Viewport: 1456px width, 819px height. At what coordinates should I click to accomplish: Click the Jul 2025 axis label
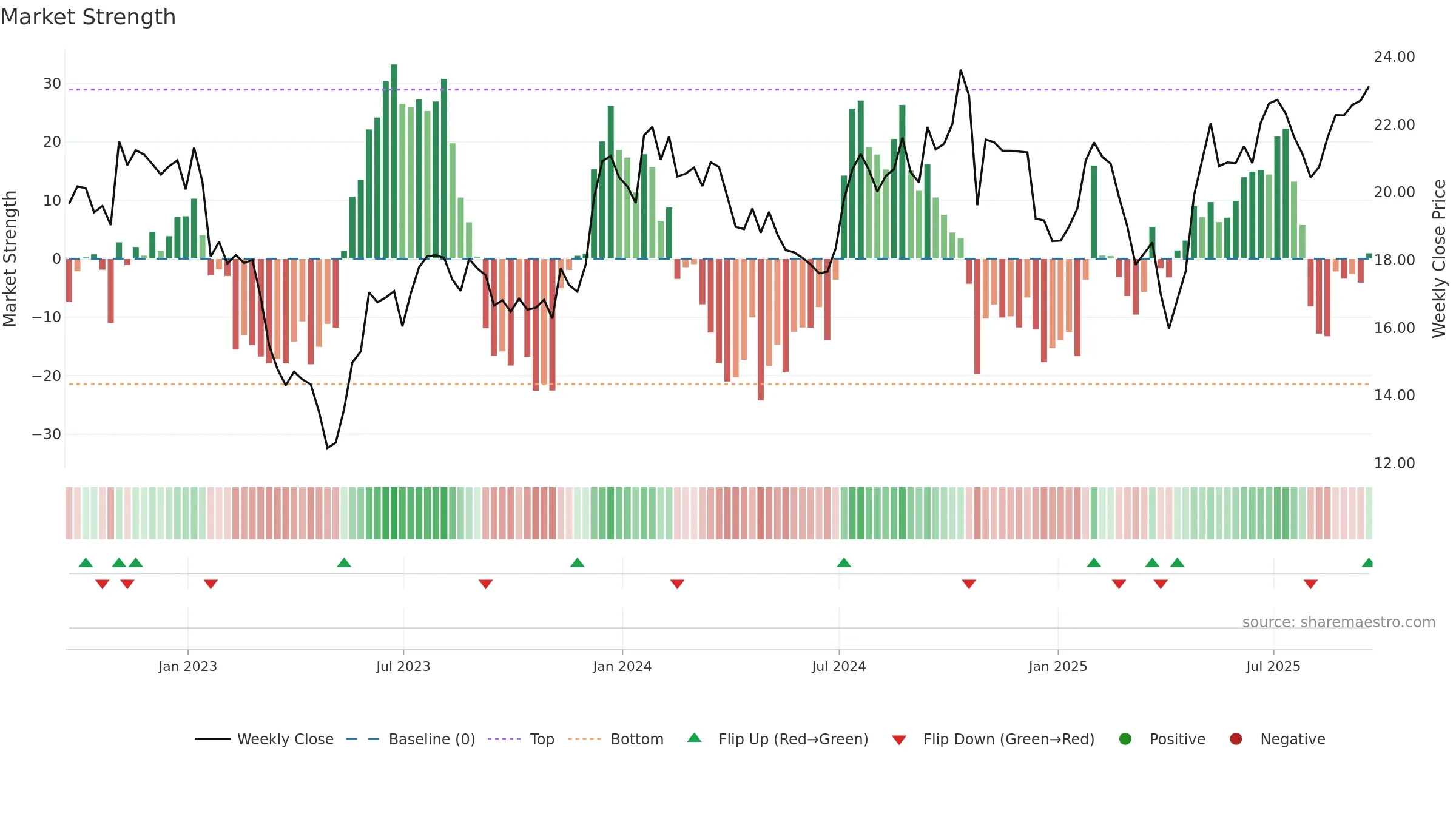(1273, 666)
